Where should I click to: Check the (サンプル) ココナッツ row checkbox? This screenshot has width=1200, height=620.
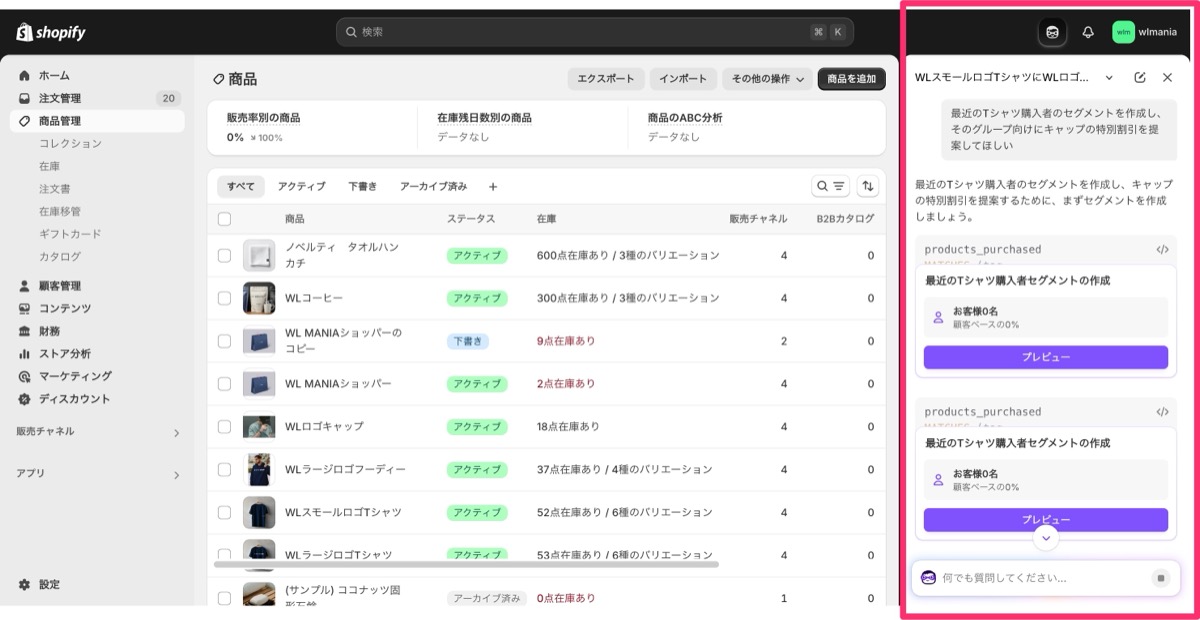pyautogui.click(x=224, y=598)
